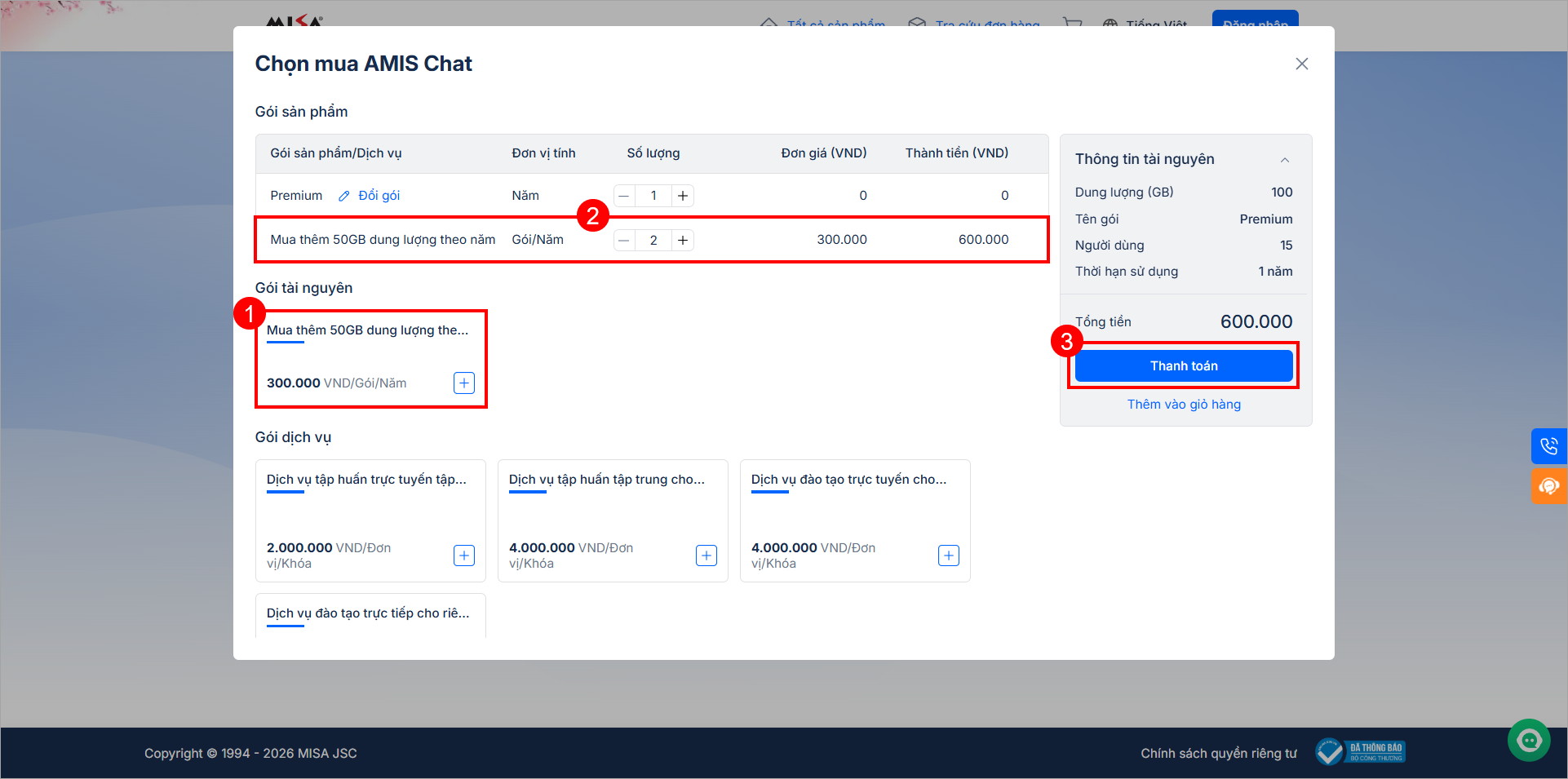Open the green chat bubble widget

pyautogui.click(x=1529, y=740)
